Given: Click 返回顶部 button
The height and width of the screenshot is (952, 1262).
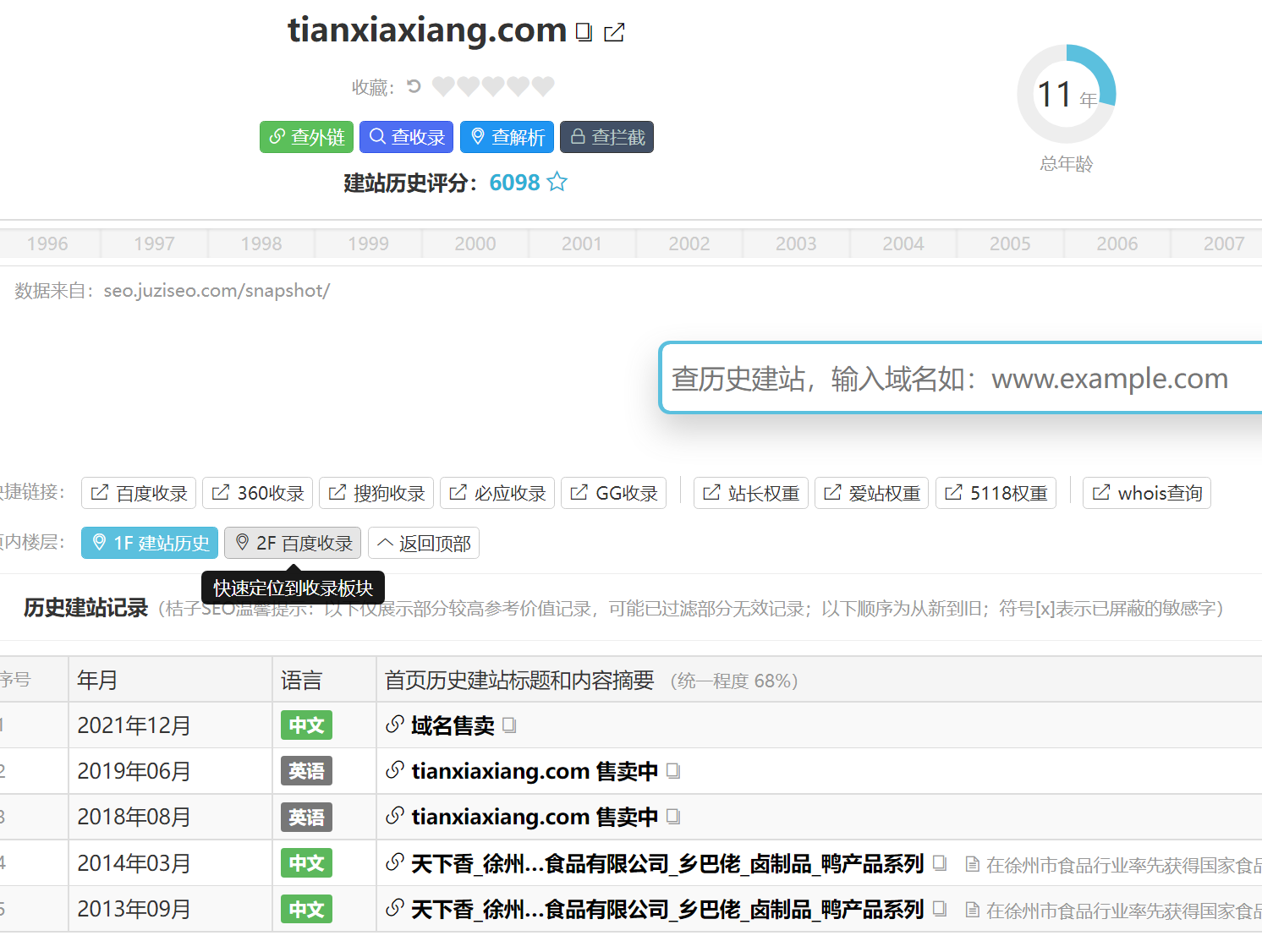Looking at the screenshot, I should click(x=424, y=543).
